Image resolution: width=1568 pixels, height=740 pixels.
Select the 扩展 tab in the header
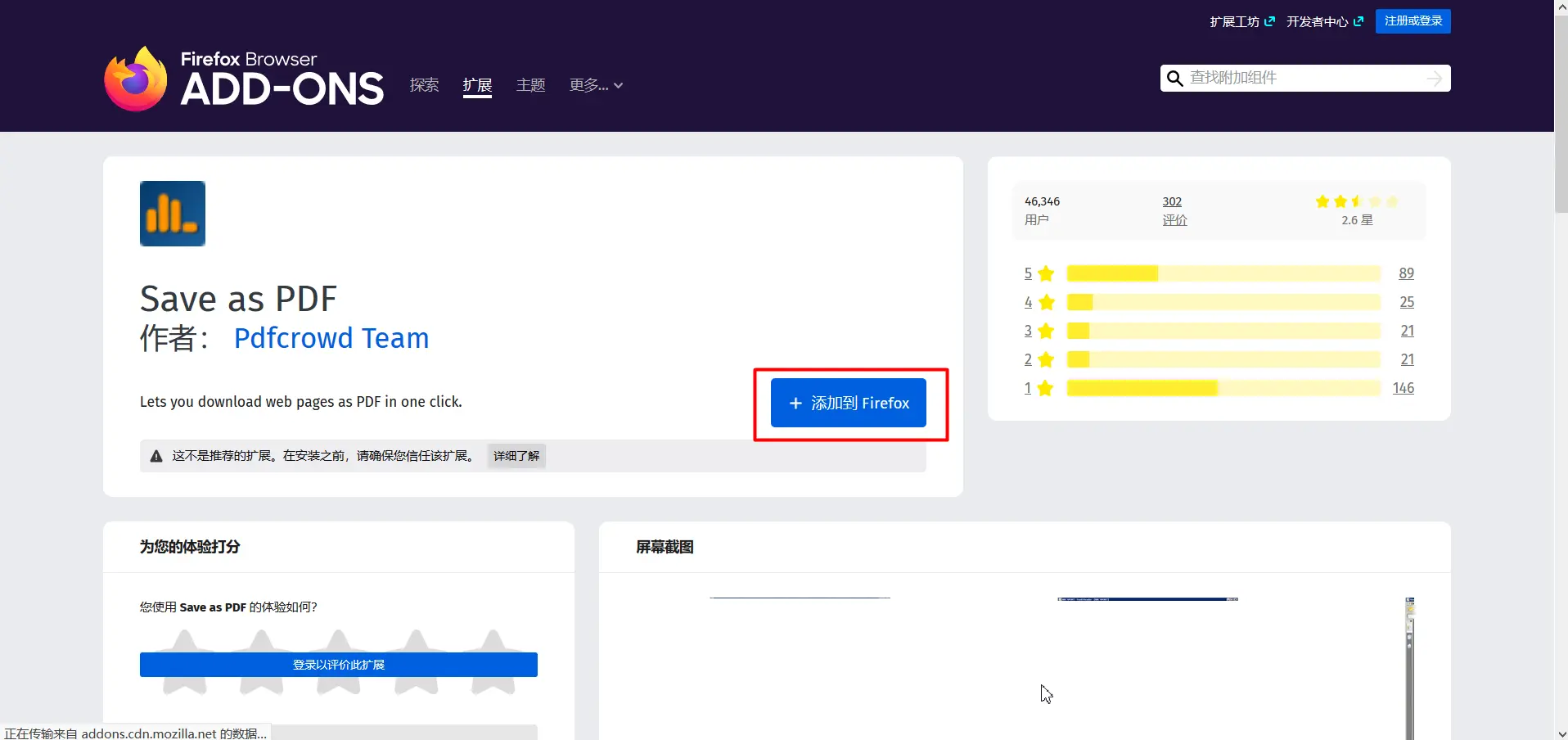pyautogui.click(x=477, y=84)
